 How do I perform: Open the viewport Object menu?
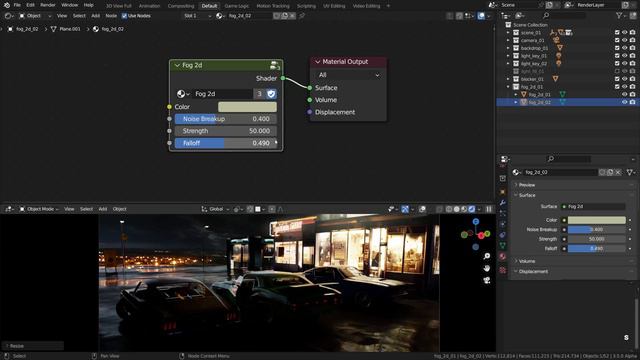120,209
